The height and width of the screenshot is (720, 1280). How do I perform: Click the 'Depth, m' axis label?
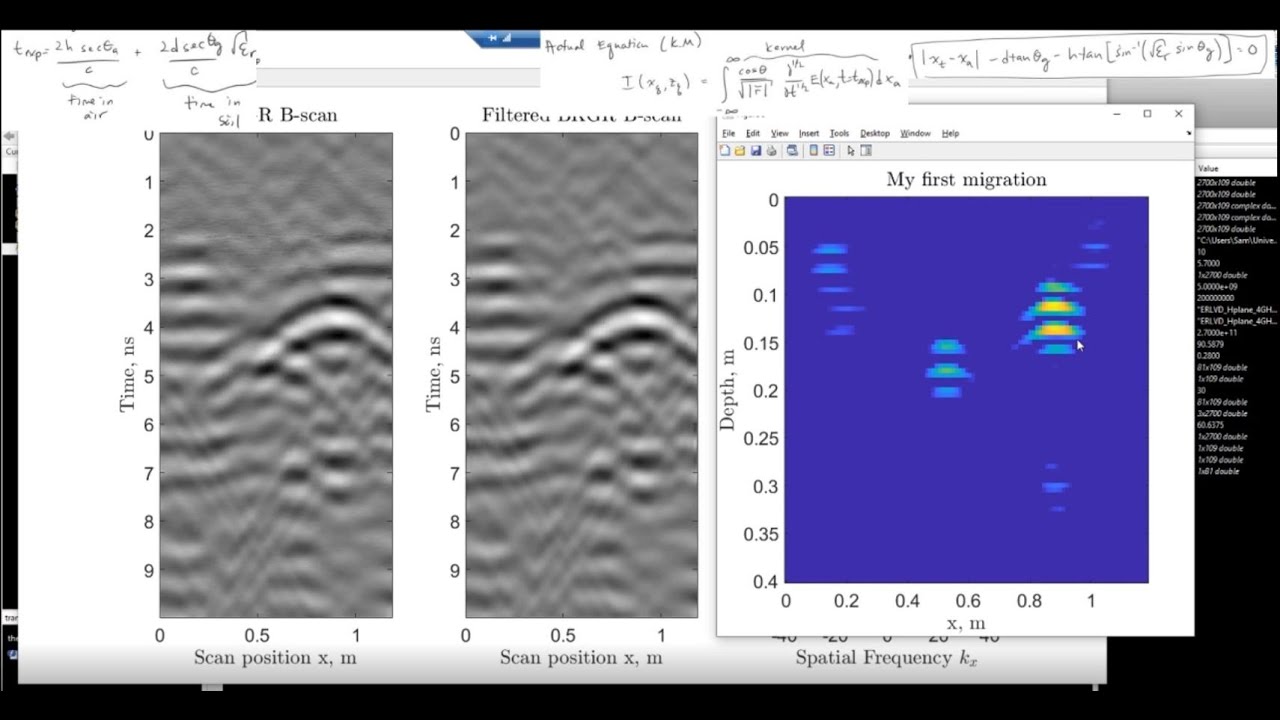[x=727, y=390]
